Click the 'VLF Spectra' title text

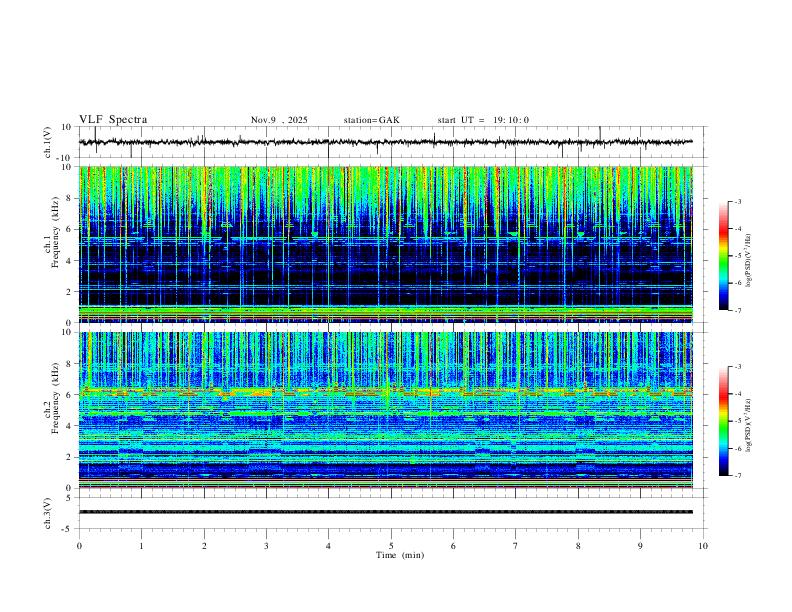(113, 120)
